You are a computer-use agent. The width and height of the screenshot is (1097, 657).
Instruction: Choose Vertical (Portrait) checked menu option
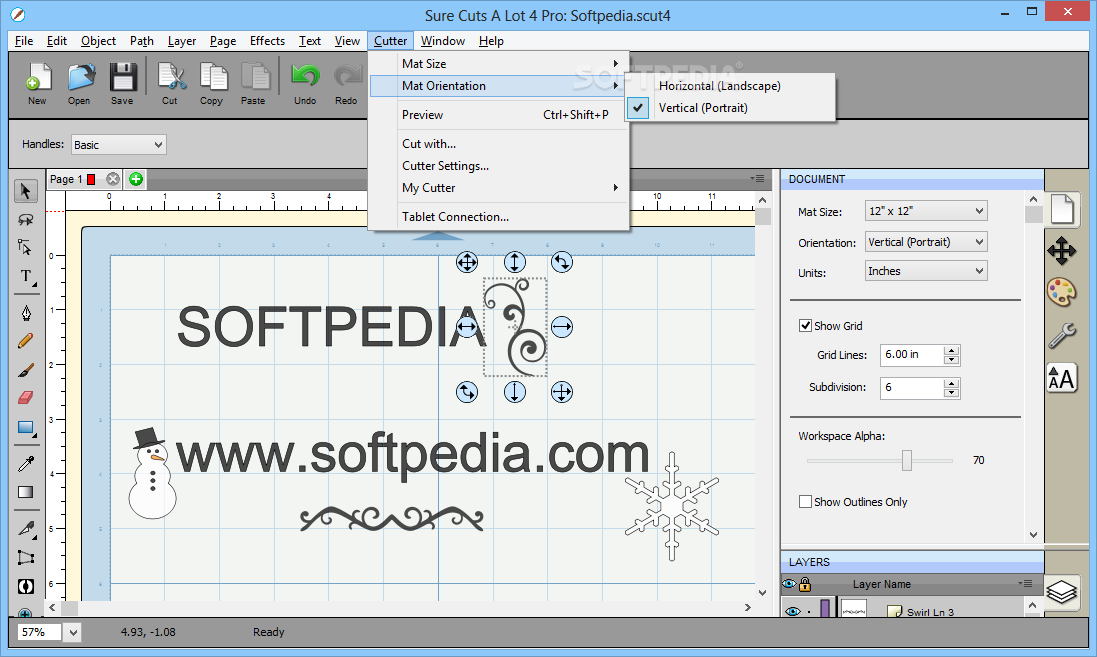click(730, 108)
